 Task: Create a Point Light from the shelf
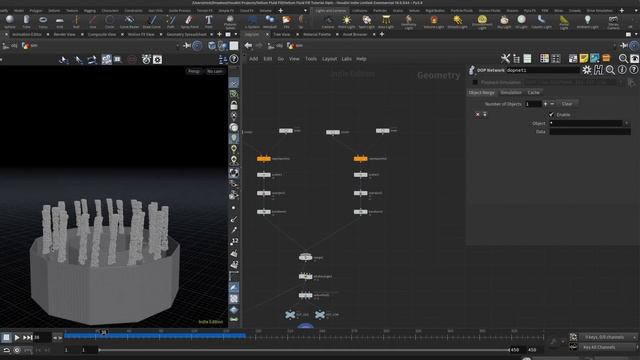click(346, 21)
